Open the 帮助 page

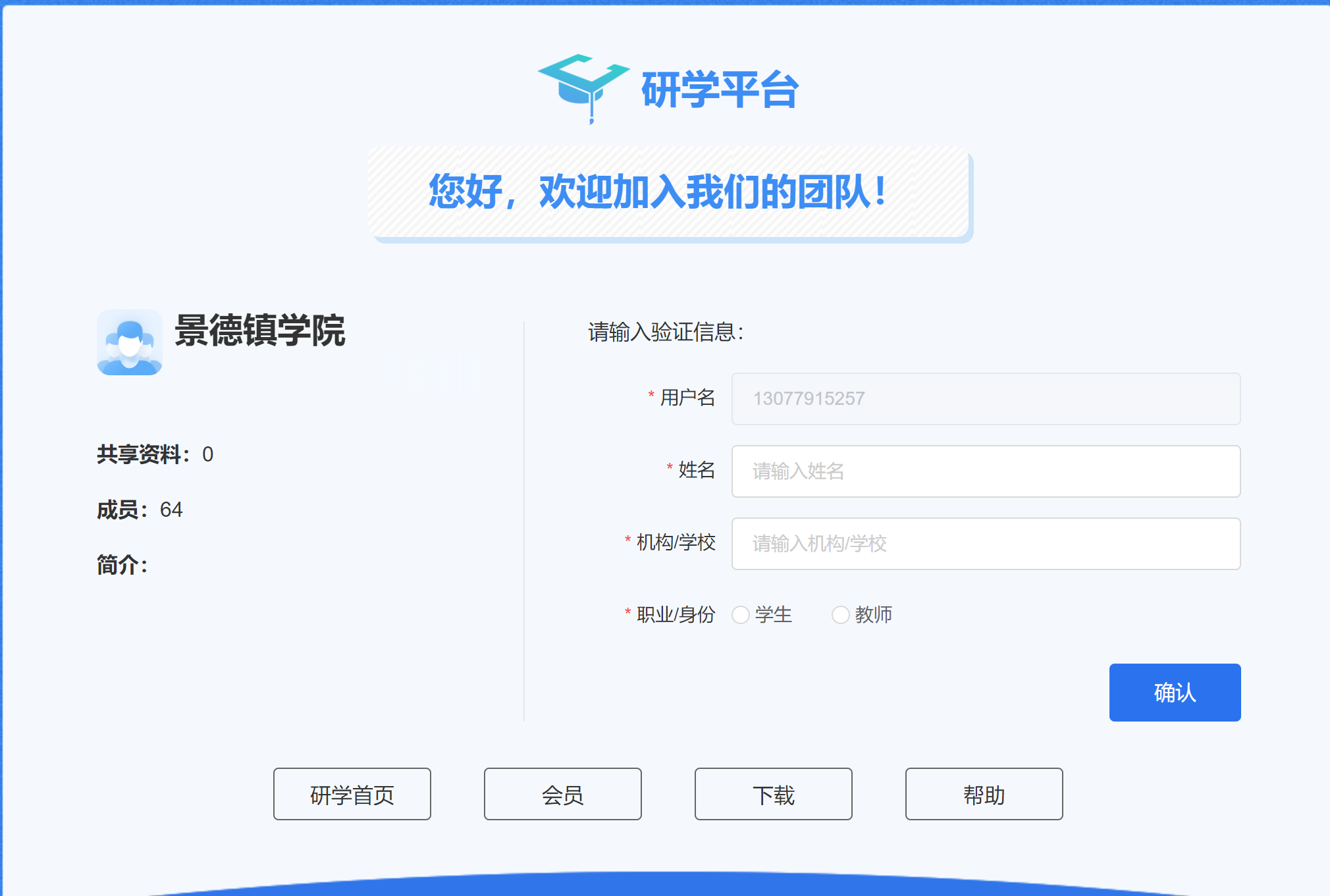tap(984, 794)
